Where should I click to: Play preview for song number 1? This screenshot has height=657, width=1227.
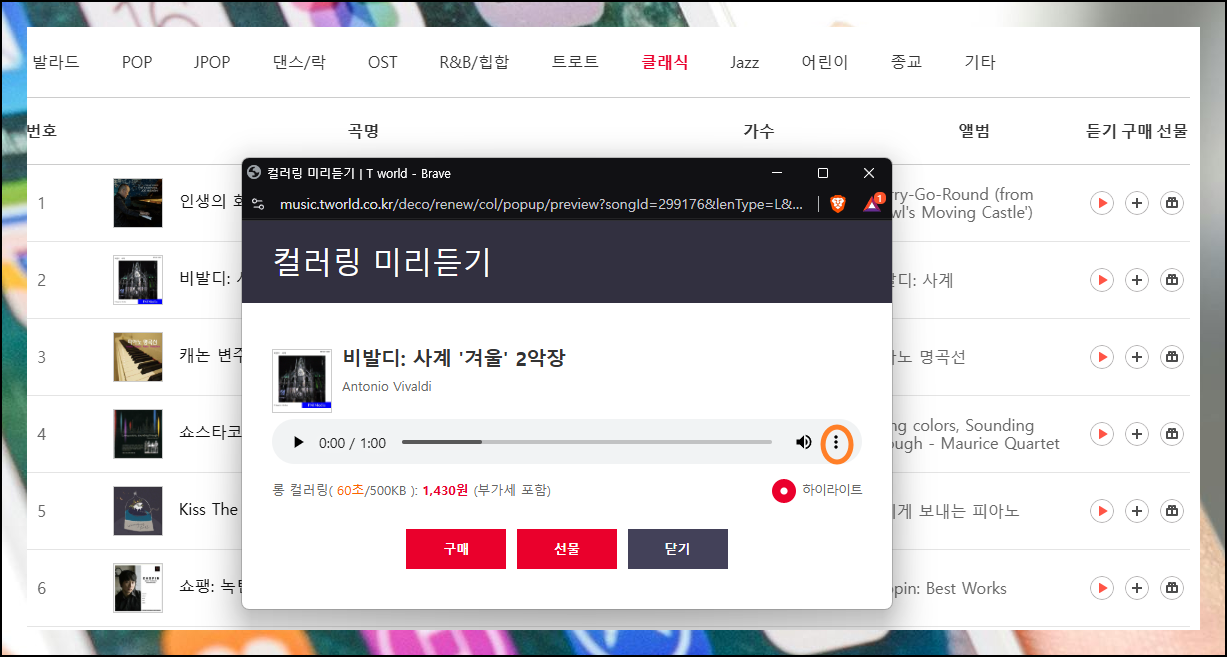1101,203
